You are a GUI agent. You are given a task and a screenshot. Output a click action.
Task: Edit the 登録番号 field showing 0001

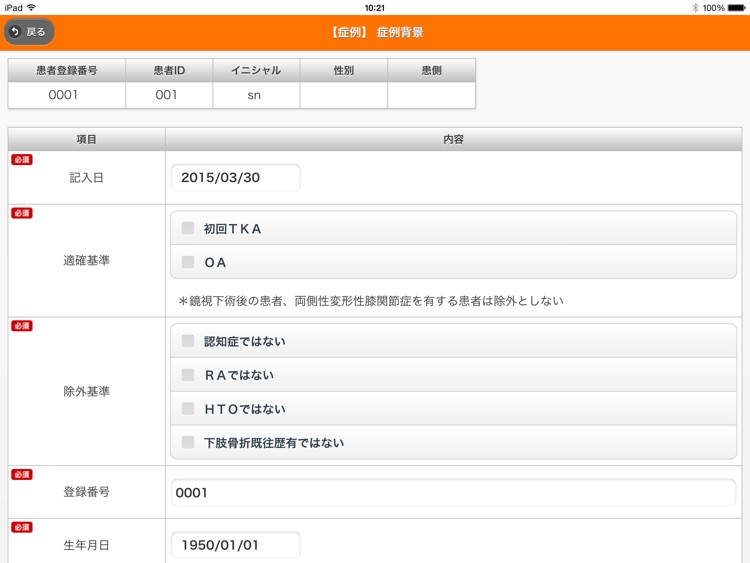453,492
